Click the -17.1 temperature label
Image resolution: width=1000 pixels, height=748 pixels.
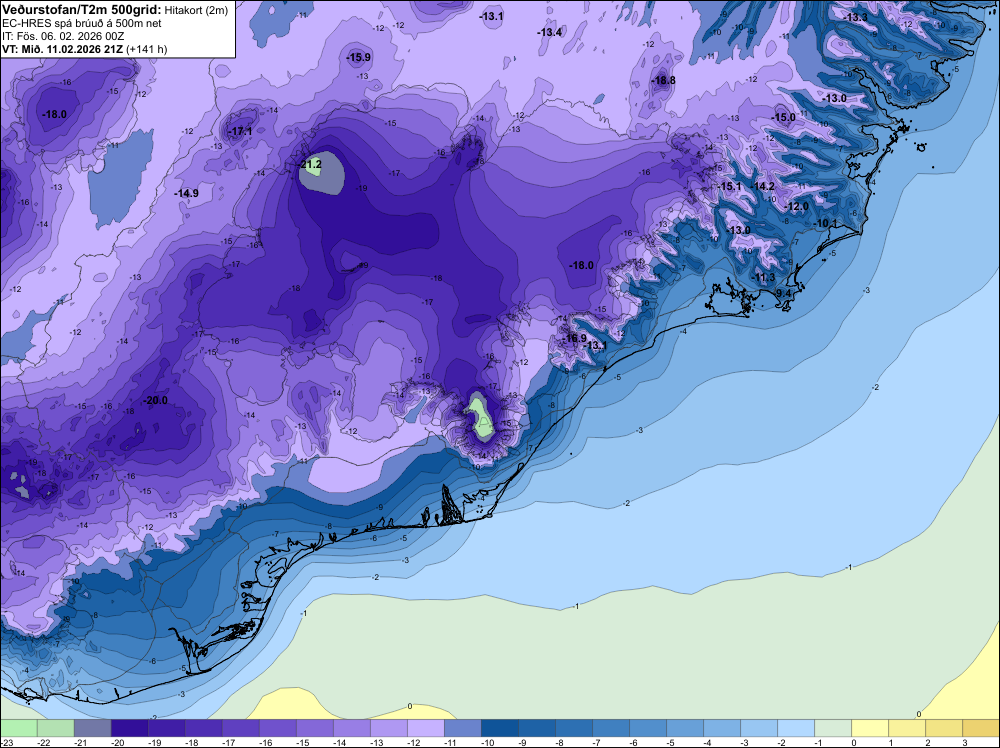click(241, 131)
